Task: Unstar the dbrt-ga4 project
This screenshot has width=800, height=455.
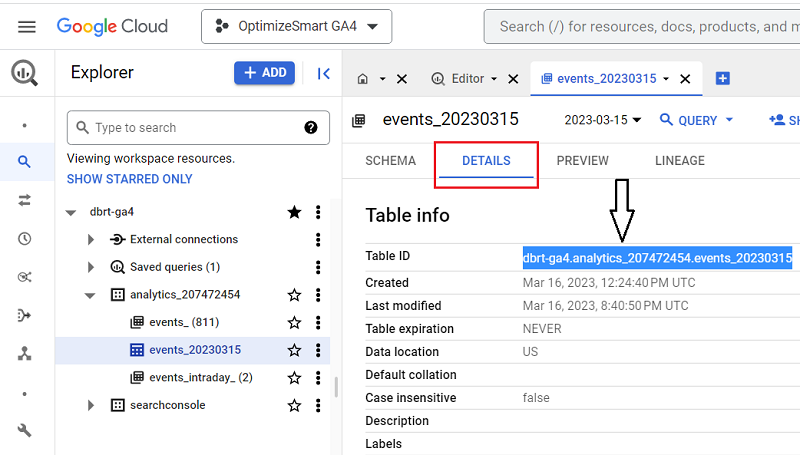Action: 294,212
